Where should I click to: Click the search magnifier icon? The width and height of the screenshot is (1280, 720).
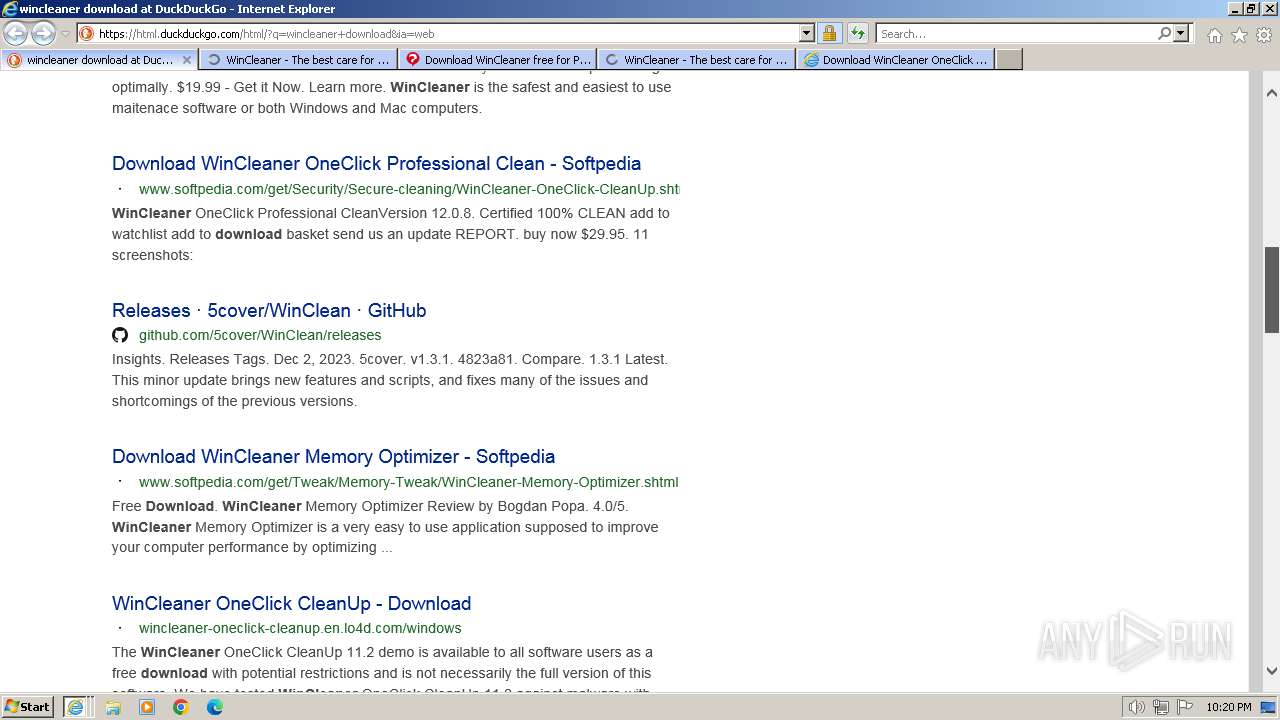pyautogui.click(x=1164, y=33)
